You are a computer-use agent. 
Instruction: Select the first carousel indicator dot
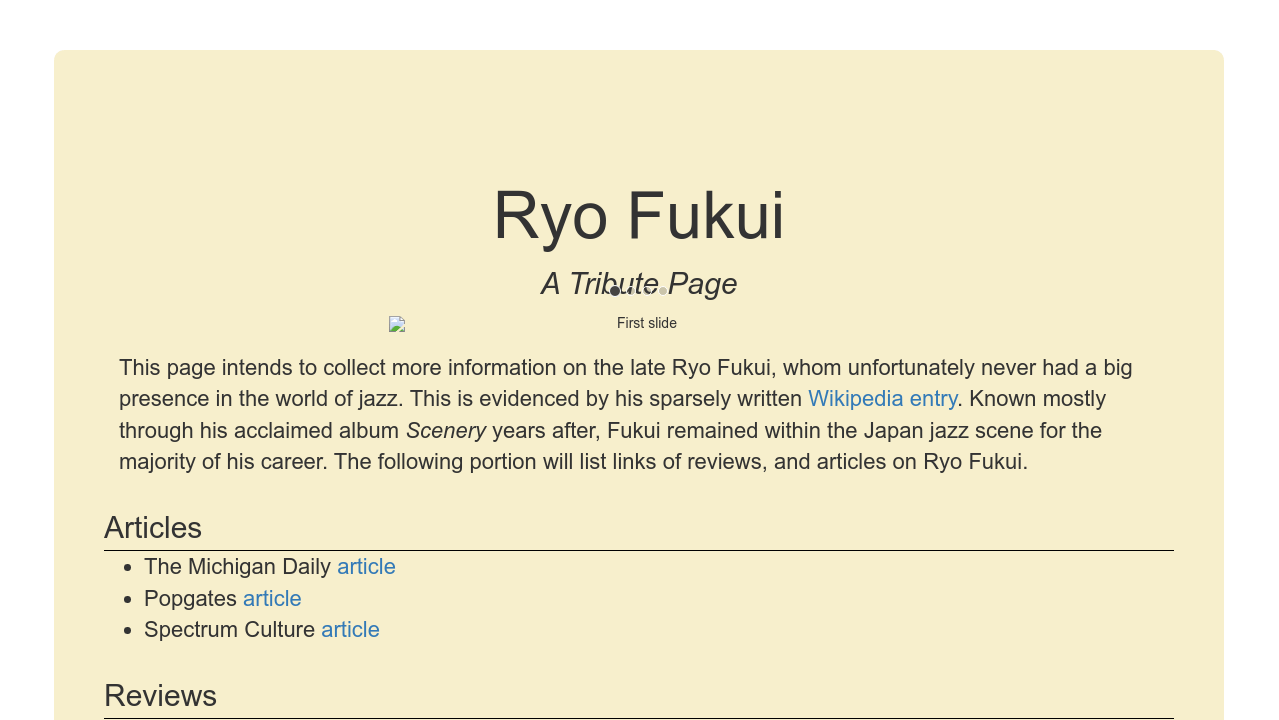615,291
